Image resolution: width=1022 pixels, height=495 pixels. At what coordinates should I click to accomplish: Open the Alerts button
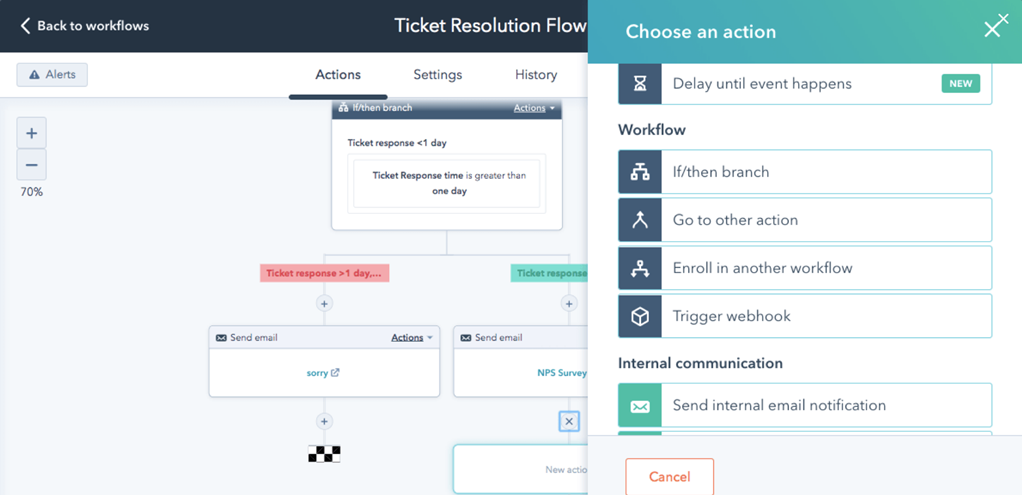coord(52,75)
